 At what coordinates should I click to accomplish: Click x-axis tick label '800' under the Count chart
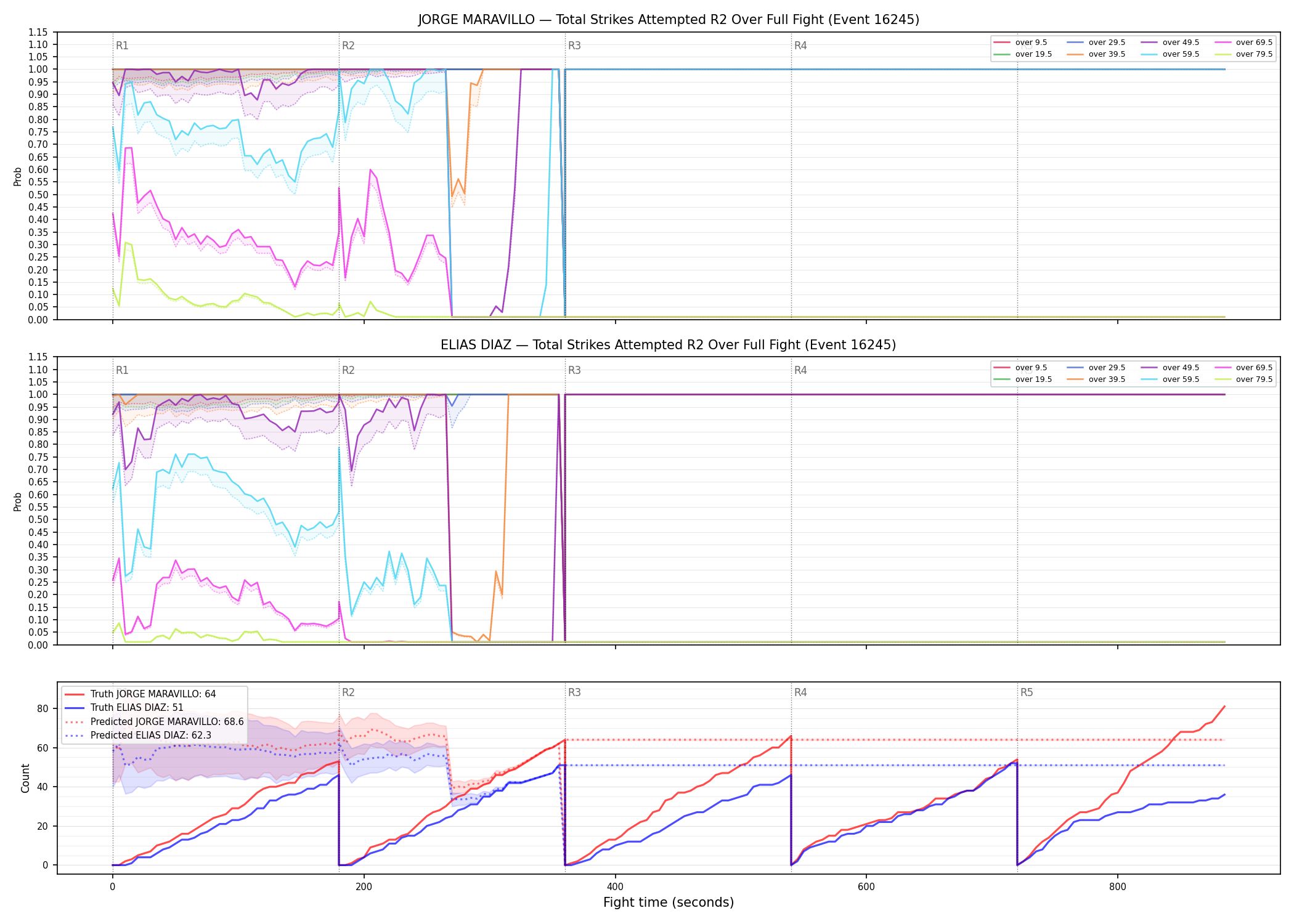[1117, 887]
